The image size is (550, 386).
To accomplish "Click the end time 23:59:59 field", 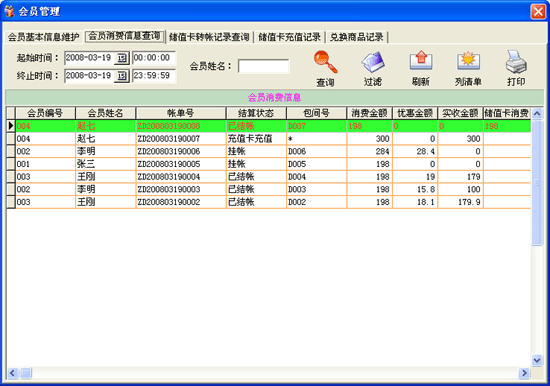I will (x=154, y=76).
